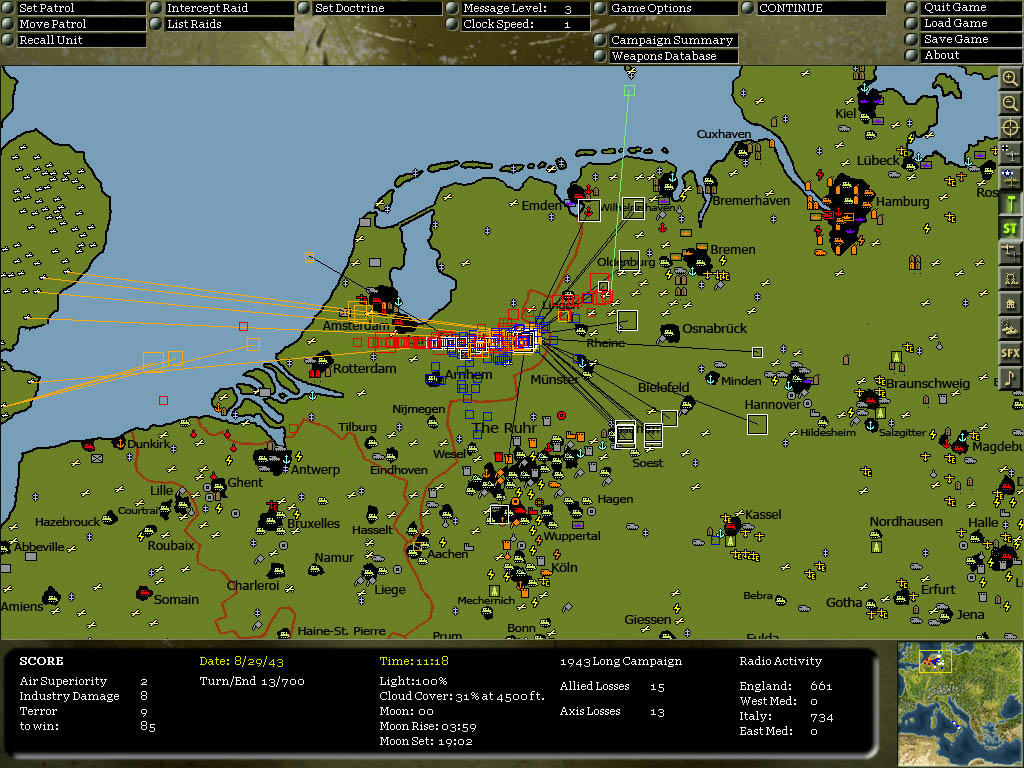Screen dimensions: 1024x768
Task: Click the Rotterdam city label
Action: pos(364,368)
